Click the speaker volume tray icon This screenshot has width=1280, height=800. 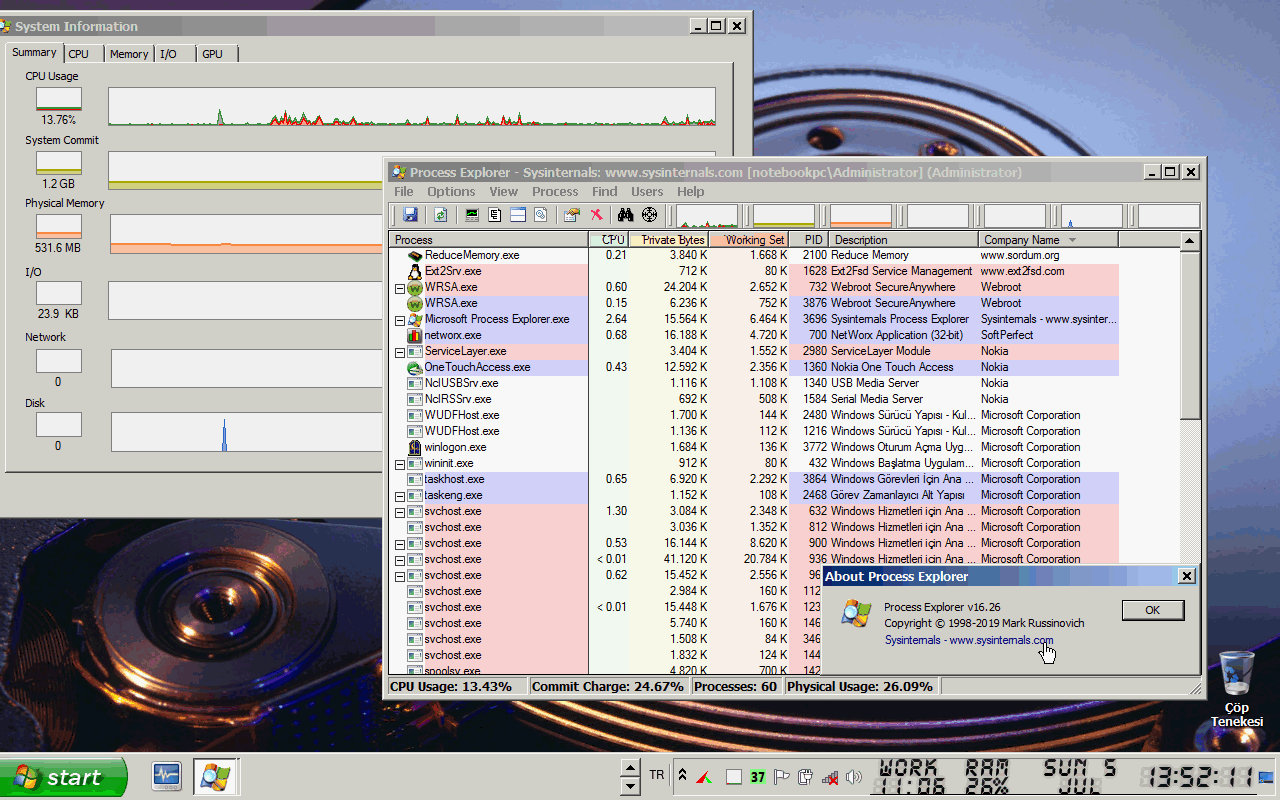853,777
